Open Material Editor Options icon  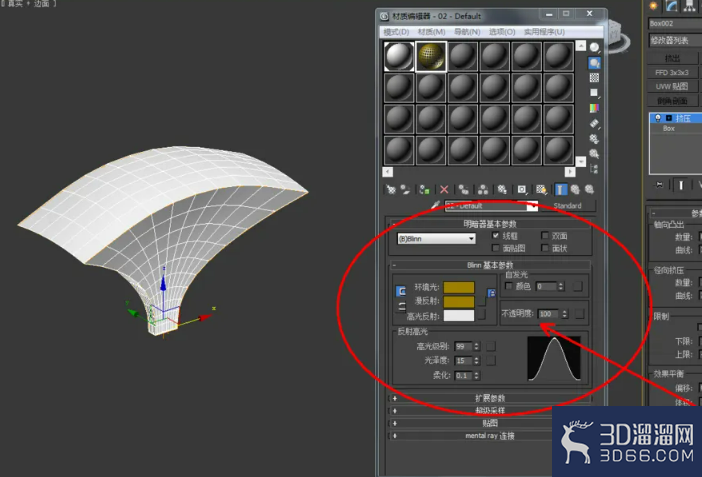(594, 138)
